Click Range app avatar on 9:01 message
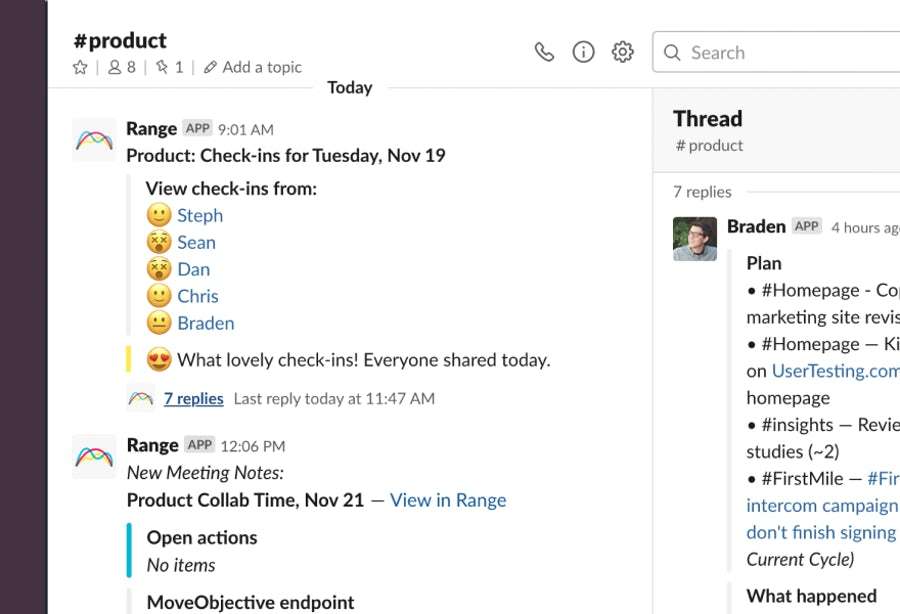The image size is (900, 614). [x=94, y=140]
